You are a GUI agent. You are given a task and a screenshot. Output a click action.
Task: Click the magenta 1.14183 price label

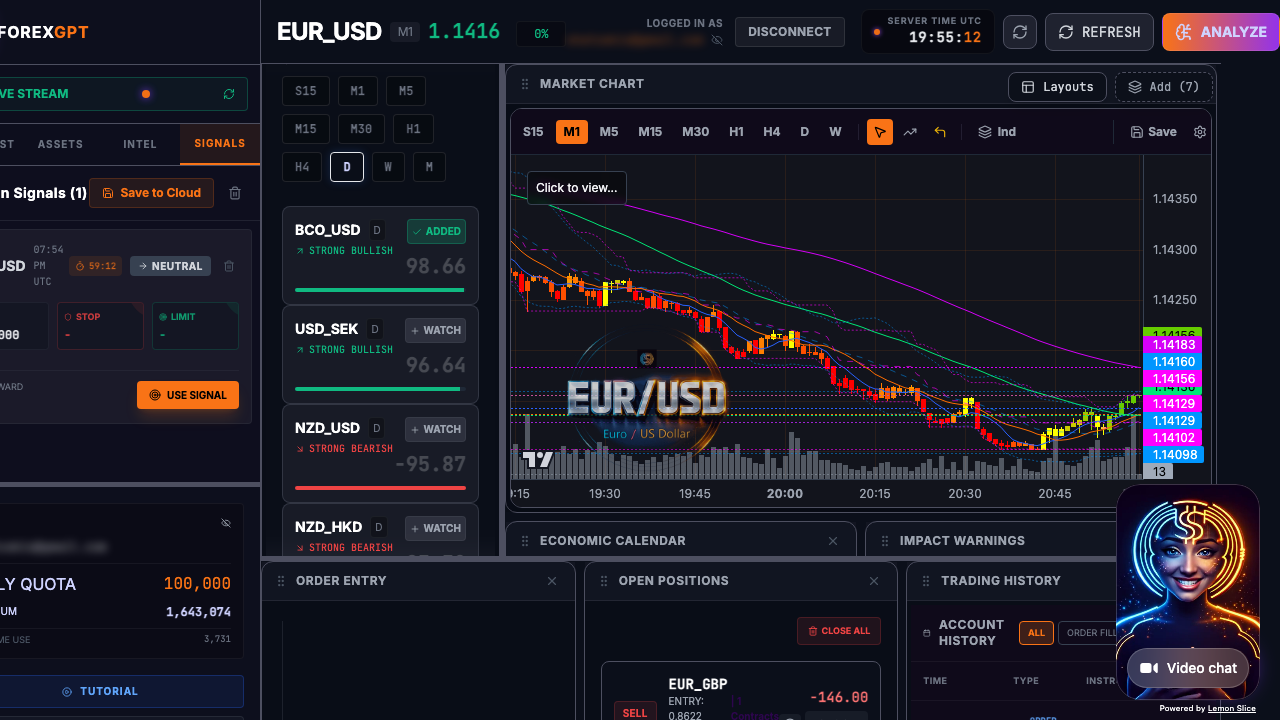[1172, 345]
